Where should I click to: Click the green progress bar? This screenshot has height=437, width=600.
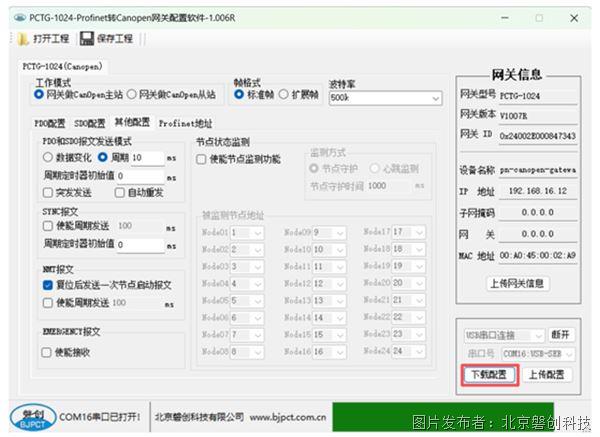443,417
